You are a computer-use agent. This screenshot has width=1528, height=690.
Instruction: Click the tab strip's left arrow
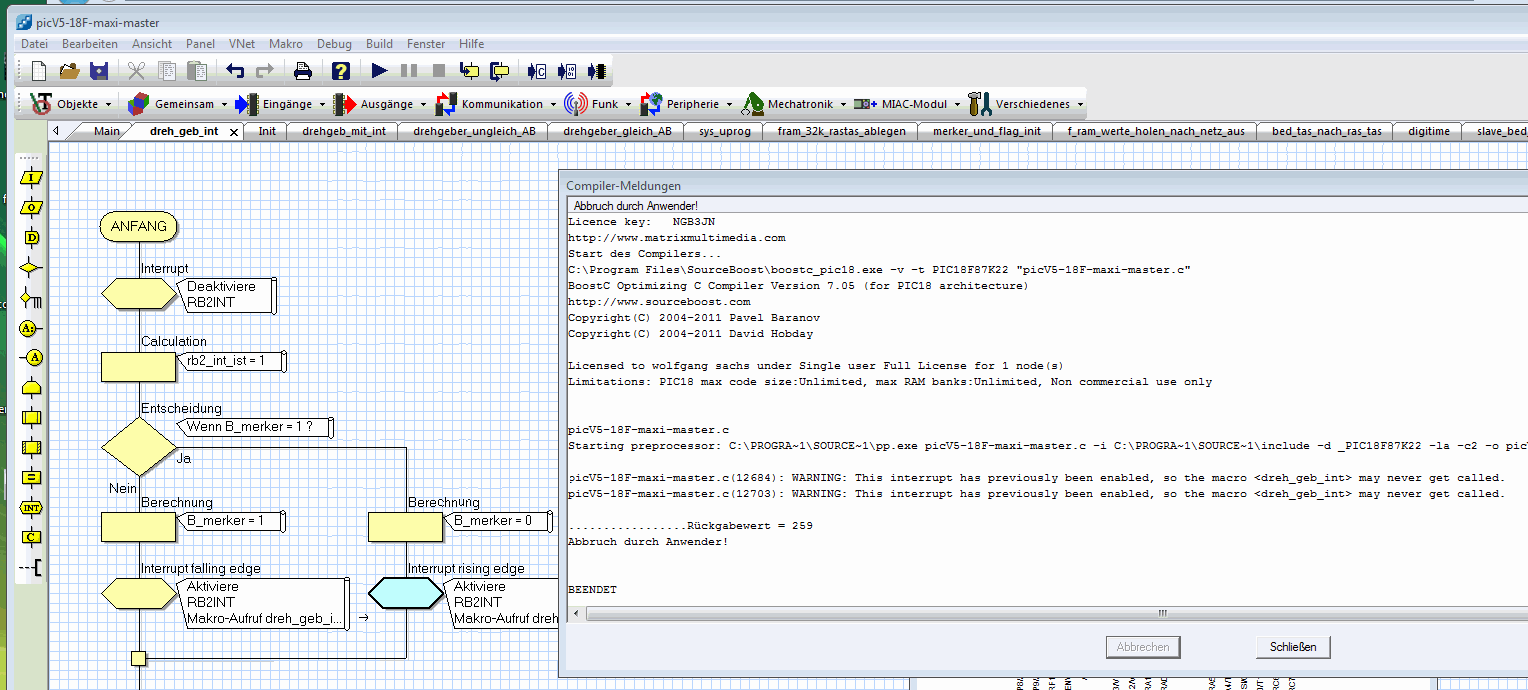coord(56,131)
